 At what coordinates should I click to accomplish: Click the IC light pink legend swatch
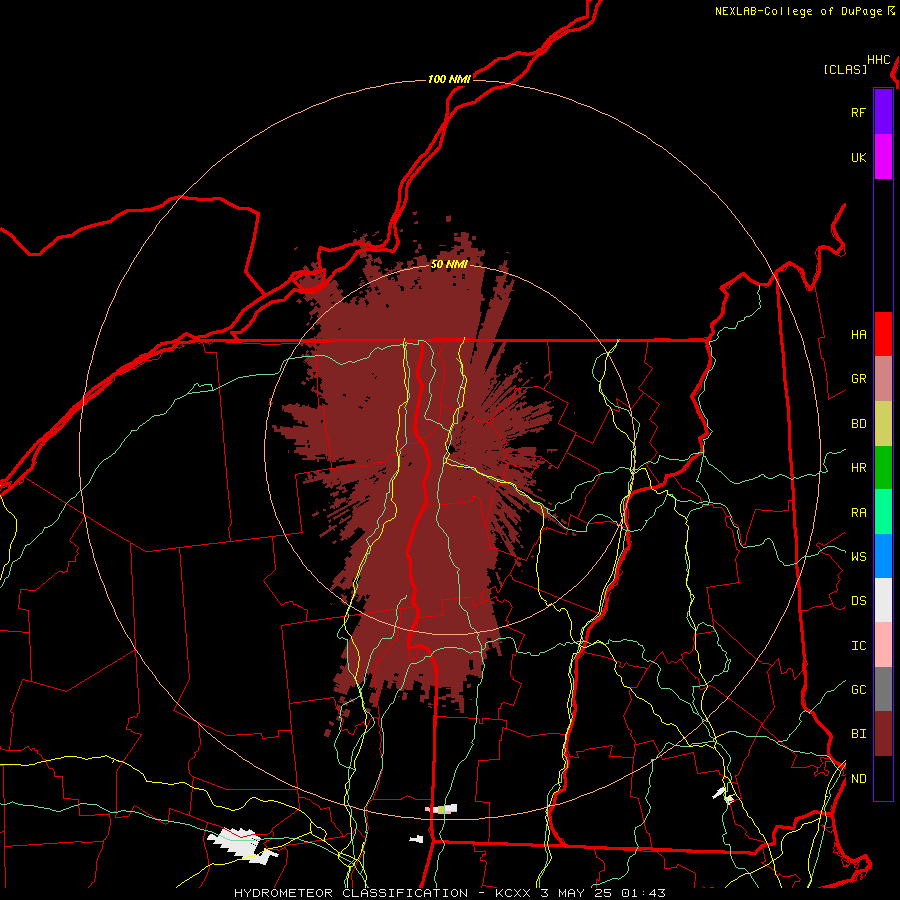click(x=883, y=645)
